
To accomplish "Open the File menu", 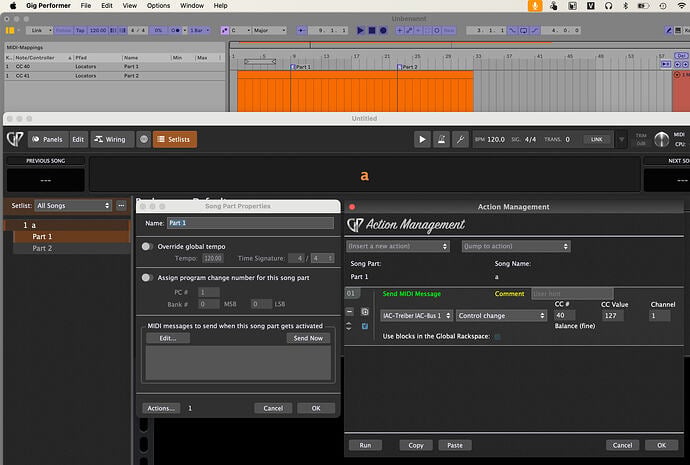I will click(x=86, y=6).
